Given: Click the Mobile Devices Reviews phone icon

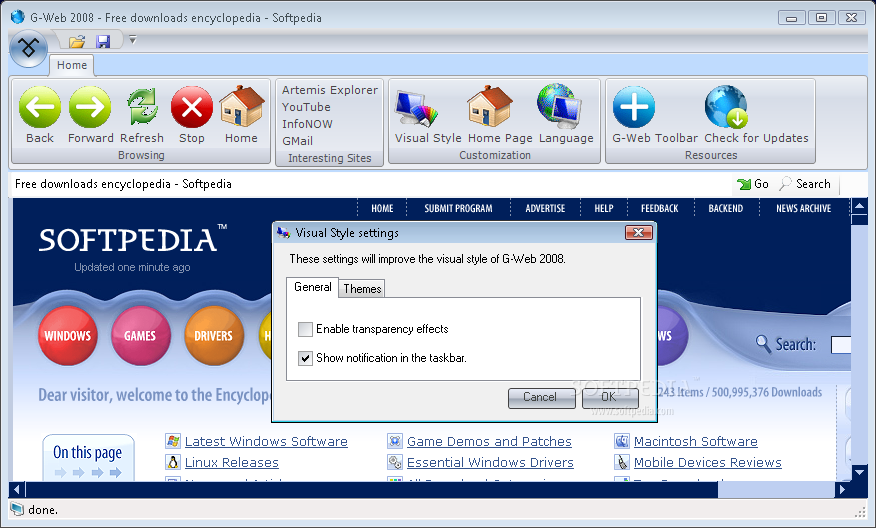Looking at the screenshot, I should coord(622,462).
